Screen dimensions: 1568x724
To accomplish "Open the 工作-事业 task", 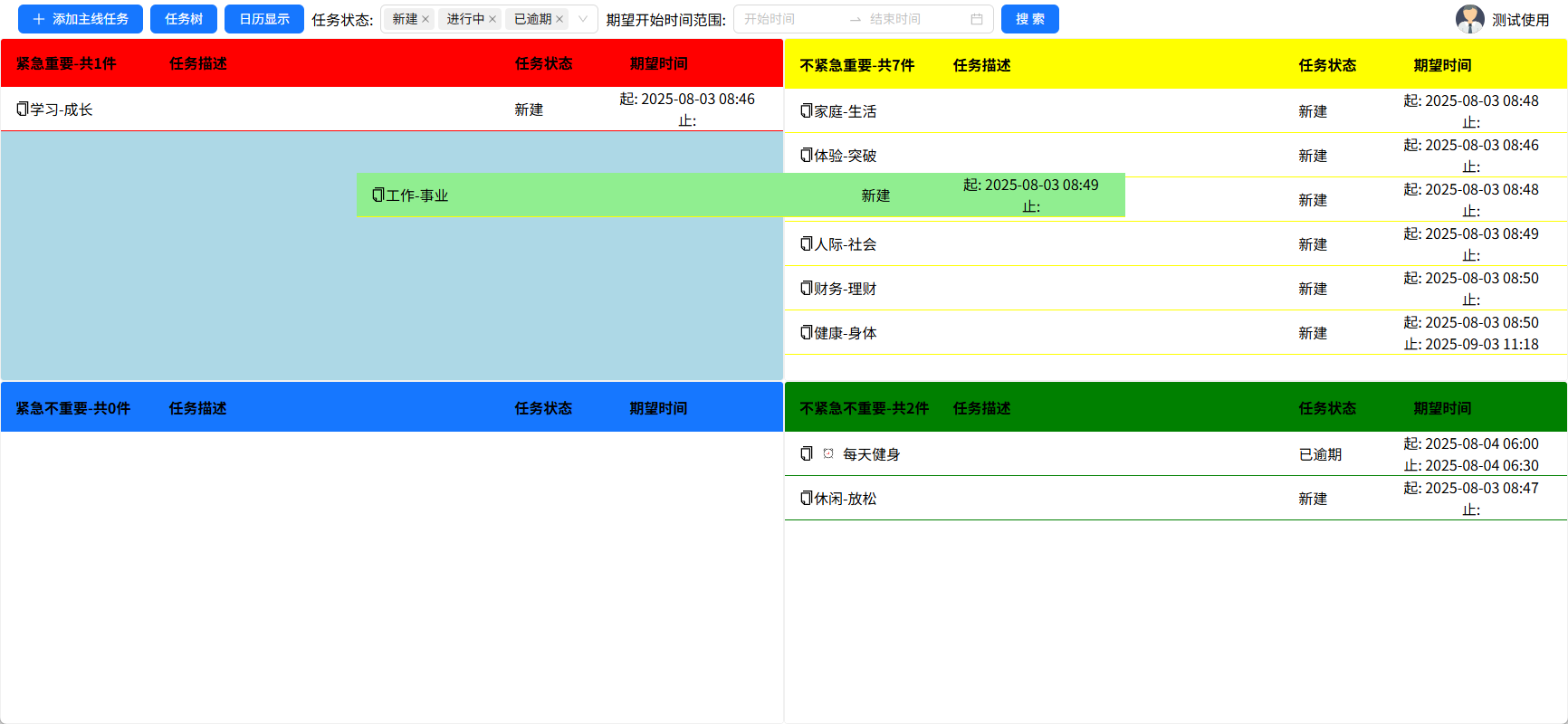I will 417,195.
